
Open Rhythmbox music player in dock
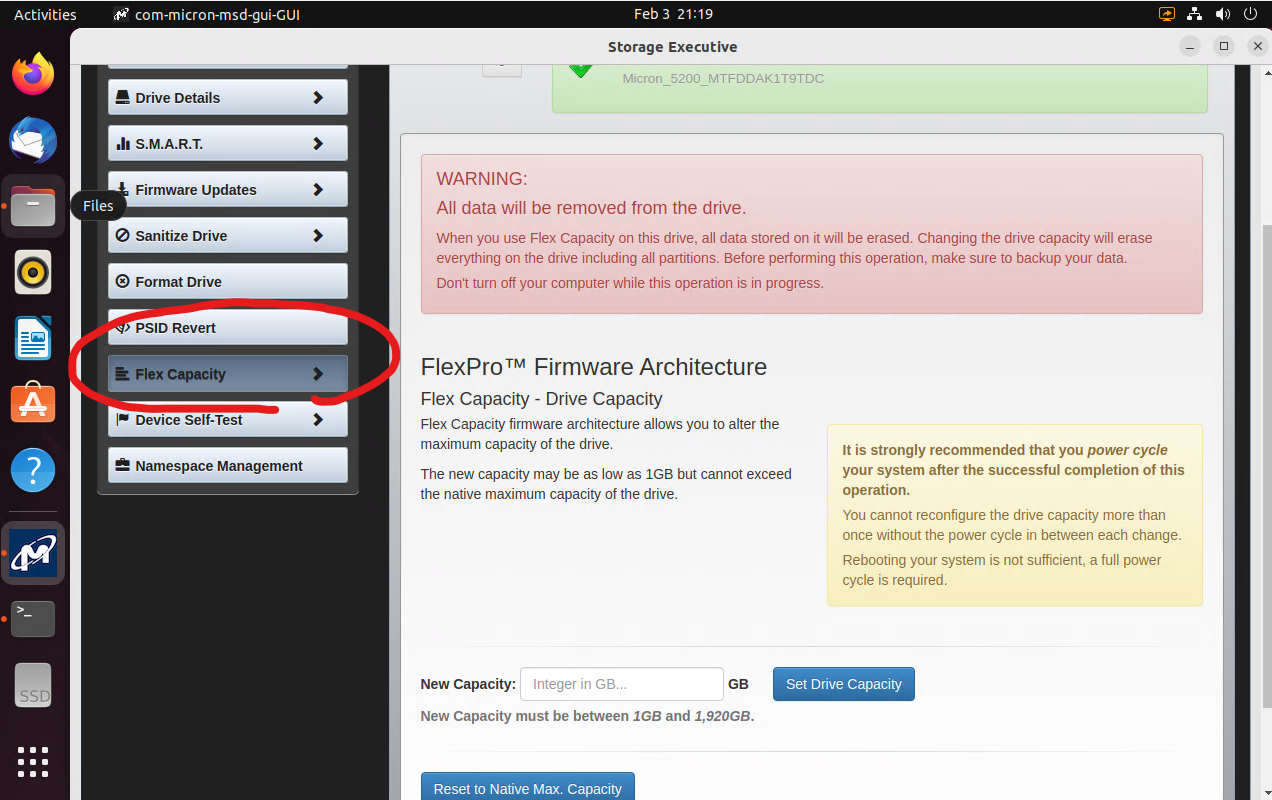tap(33, 272)
